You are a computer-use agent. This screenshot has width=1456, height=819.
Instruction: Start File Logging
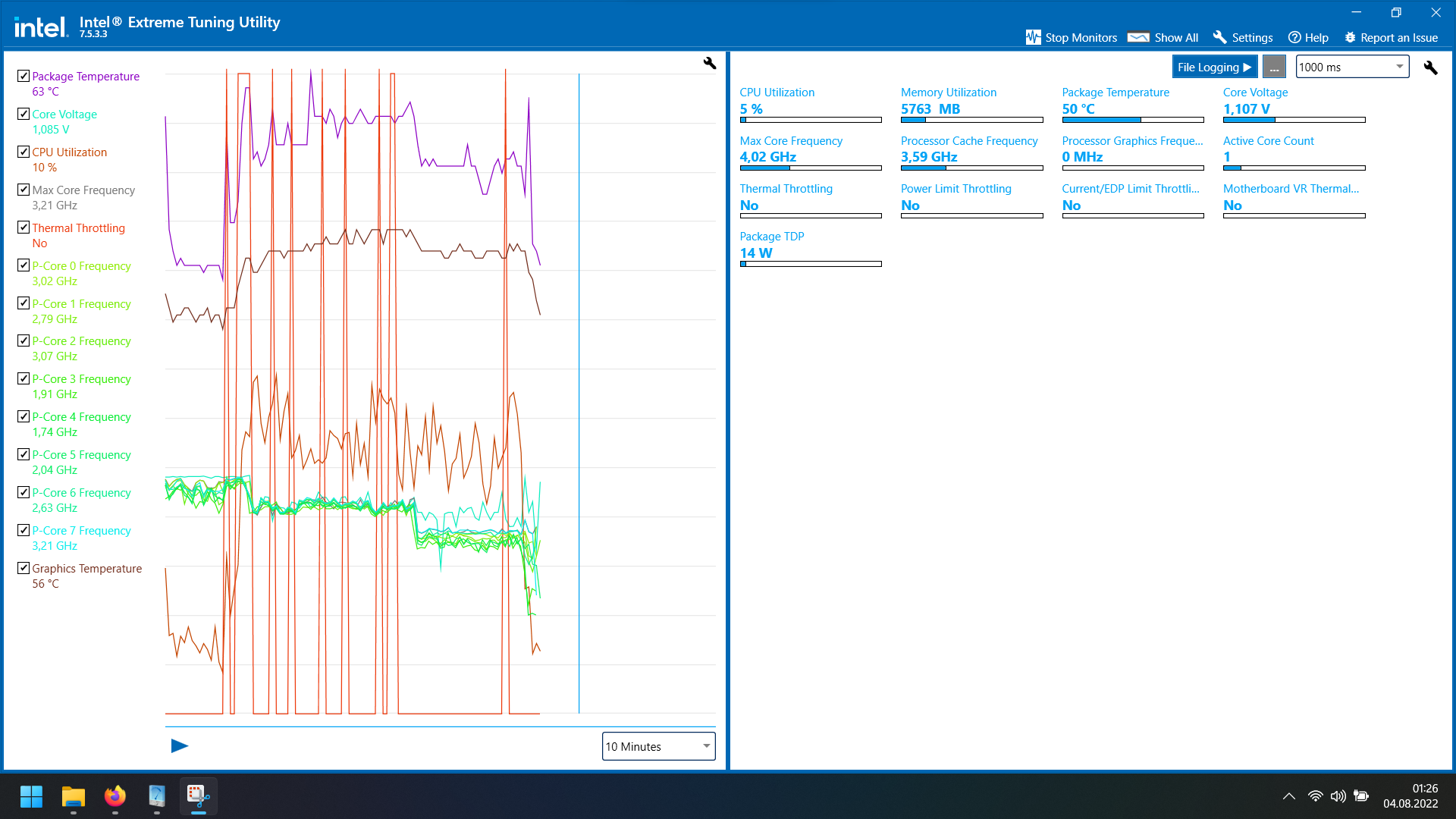tap(1214, 67)
